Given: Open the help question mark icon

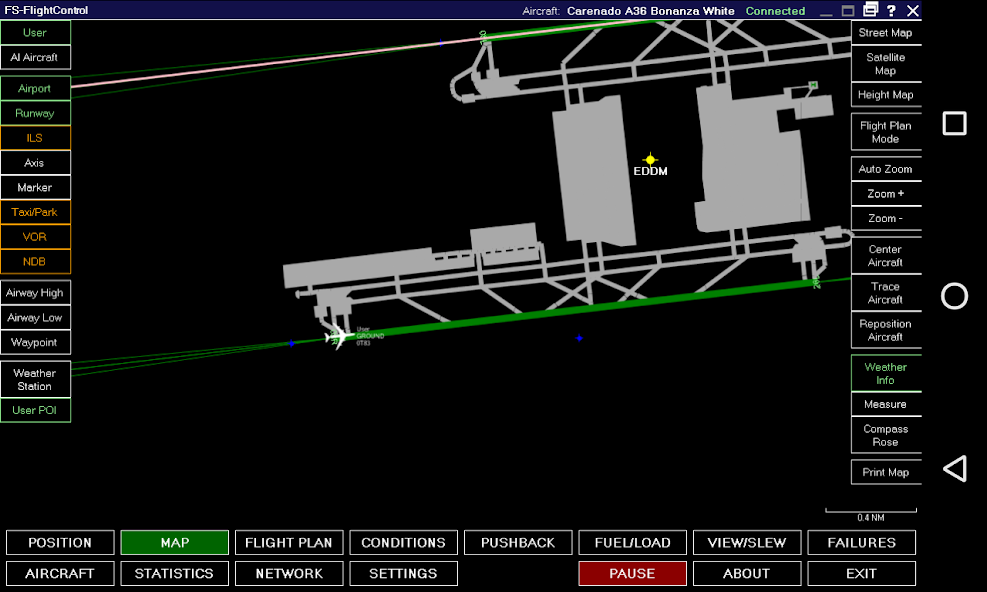Looking at the screenshot, I should [x=891, y=11].
